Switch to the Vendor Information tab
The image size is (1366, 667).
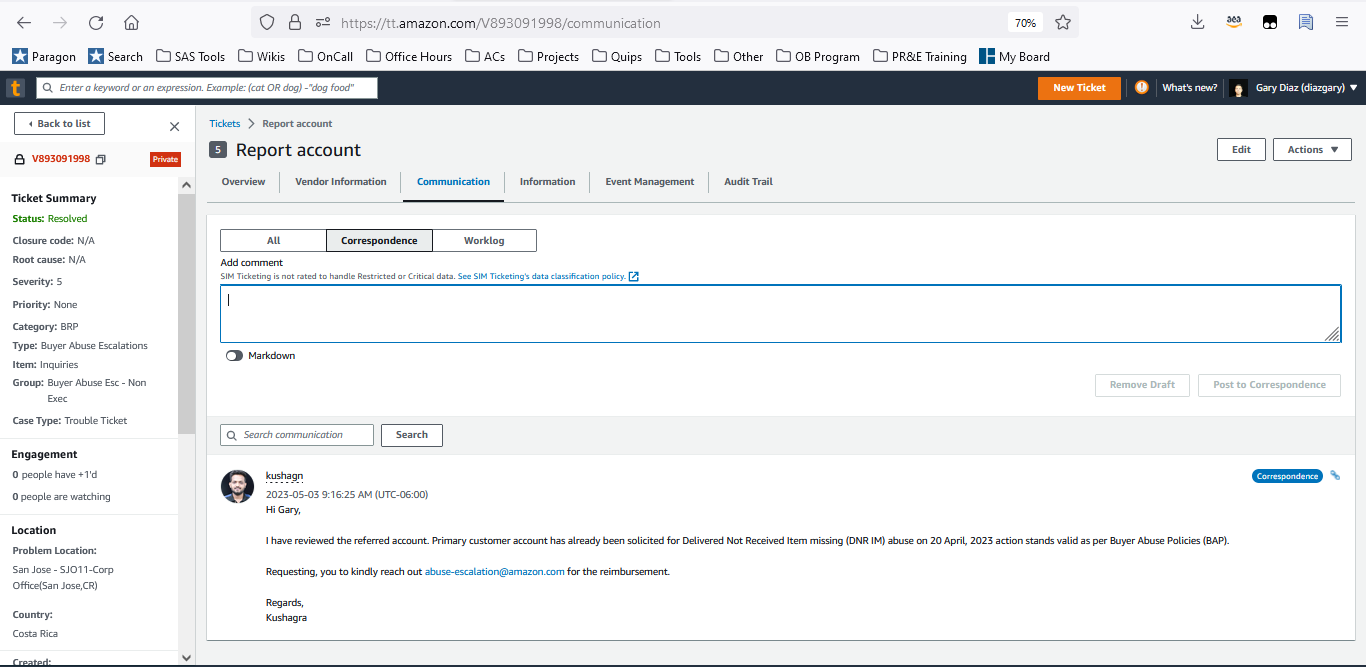(x=341, y=182)
